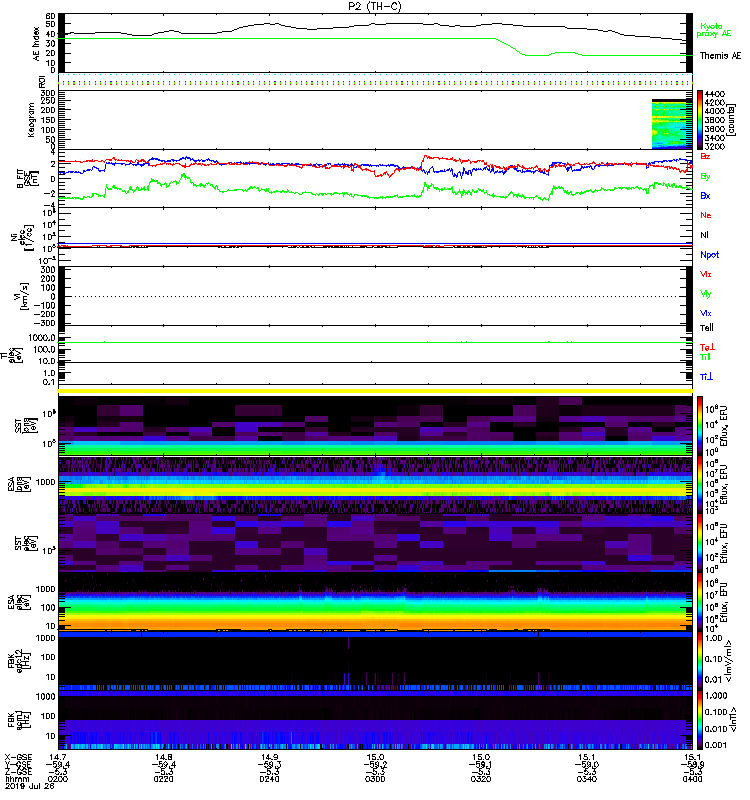
Task: Click the 0300 time tick label
Action: (x=375, y=779)
